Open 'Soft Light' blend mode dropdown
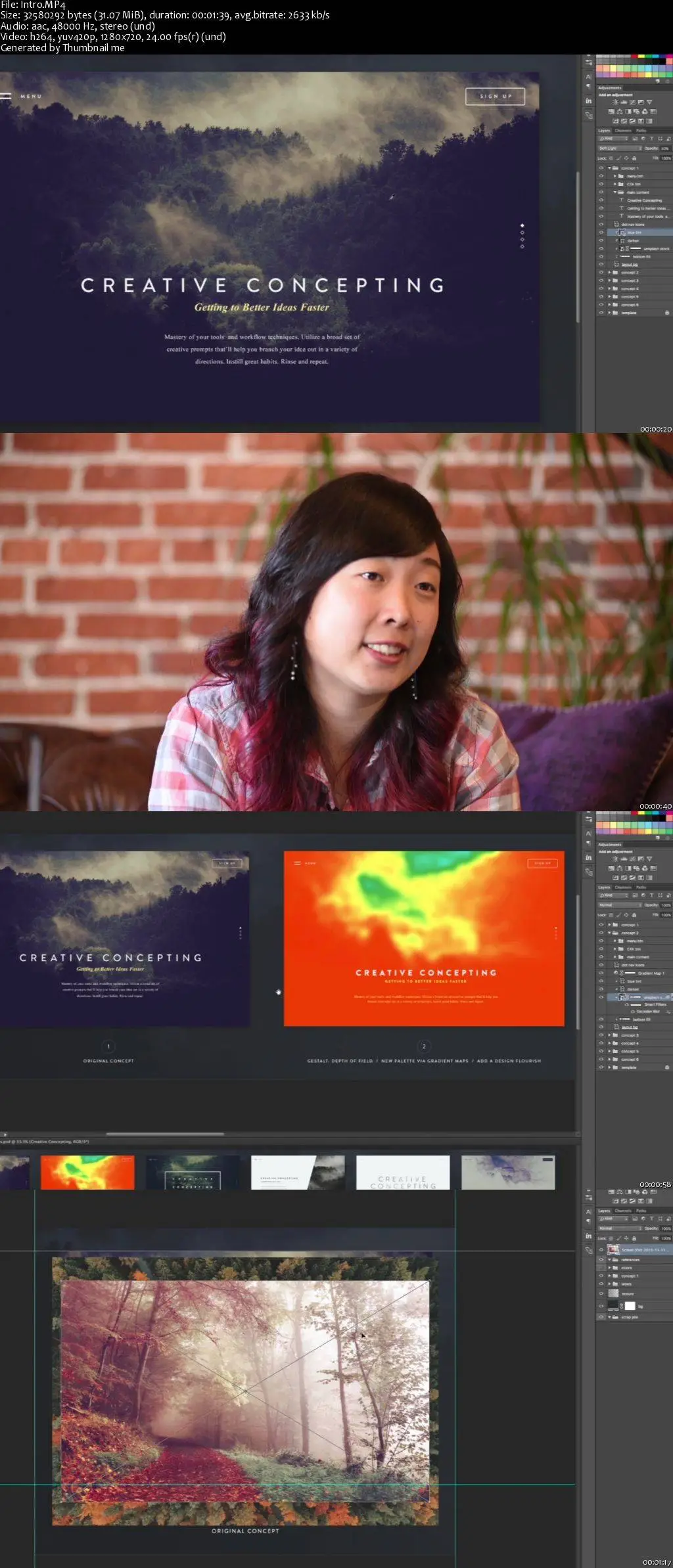 620,148
